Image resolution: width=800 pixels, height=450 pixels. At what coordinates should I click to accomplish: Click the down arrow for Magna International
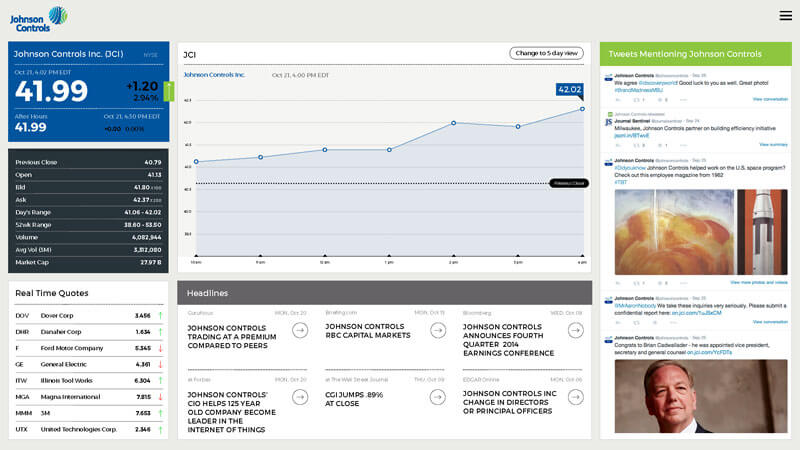pyautogui.click(x=160, y=397)
